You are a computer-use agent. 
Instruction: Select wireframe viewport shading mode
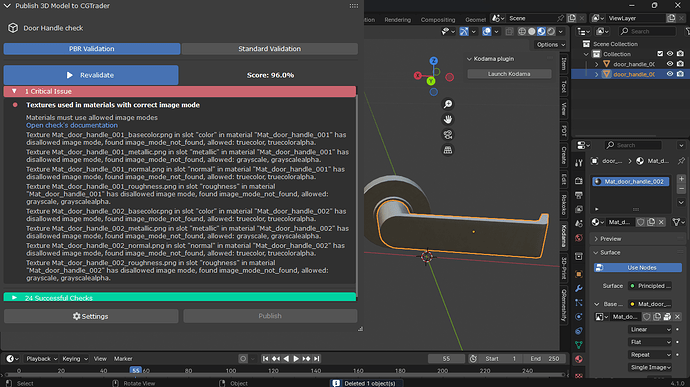click(522, 31)
